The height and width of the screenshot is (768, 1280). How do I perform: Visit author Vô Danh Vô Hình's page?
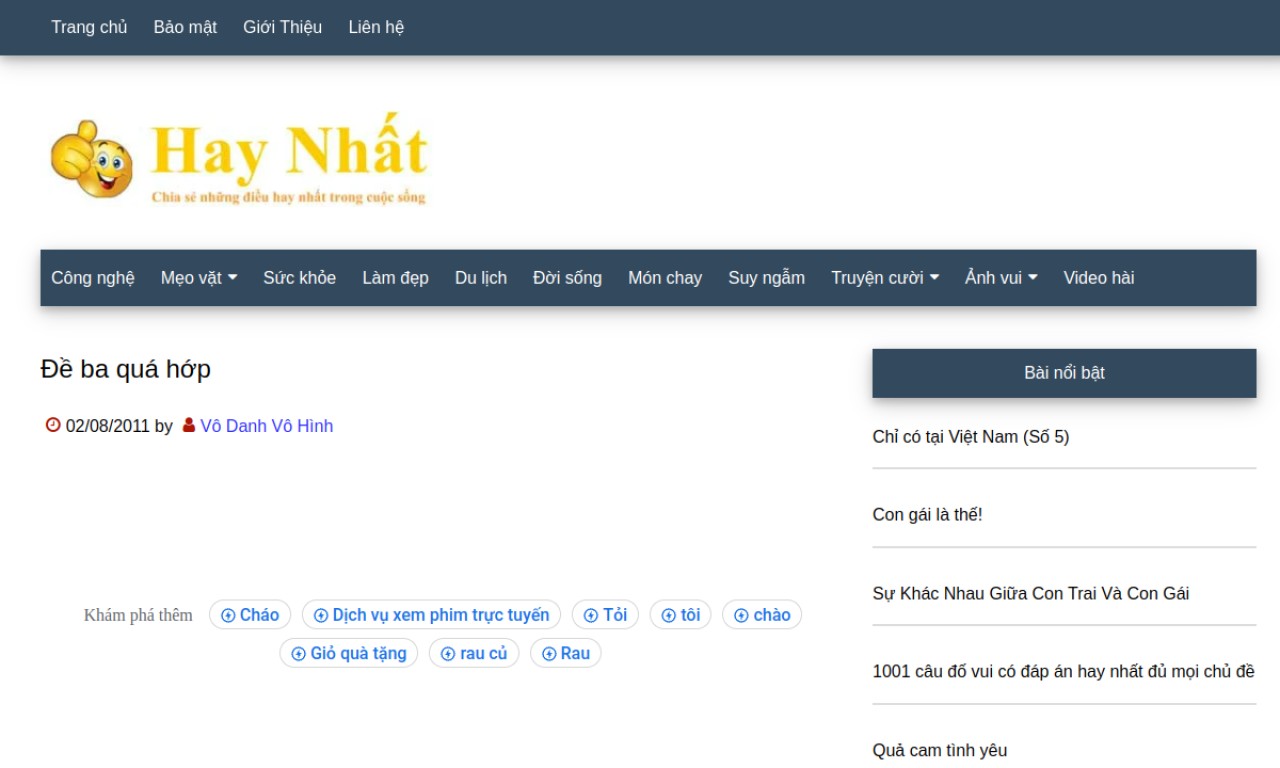point(266,426)
